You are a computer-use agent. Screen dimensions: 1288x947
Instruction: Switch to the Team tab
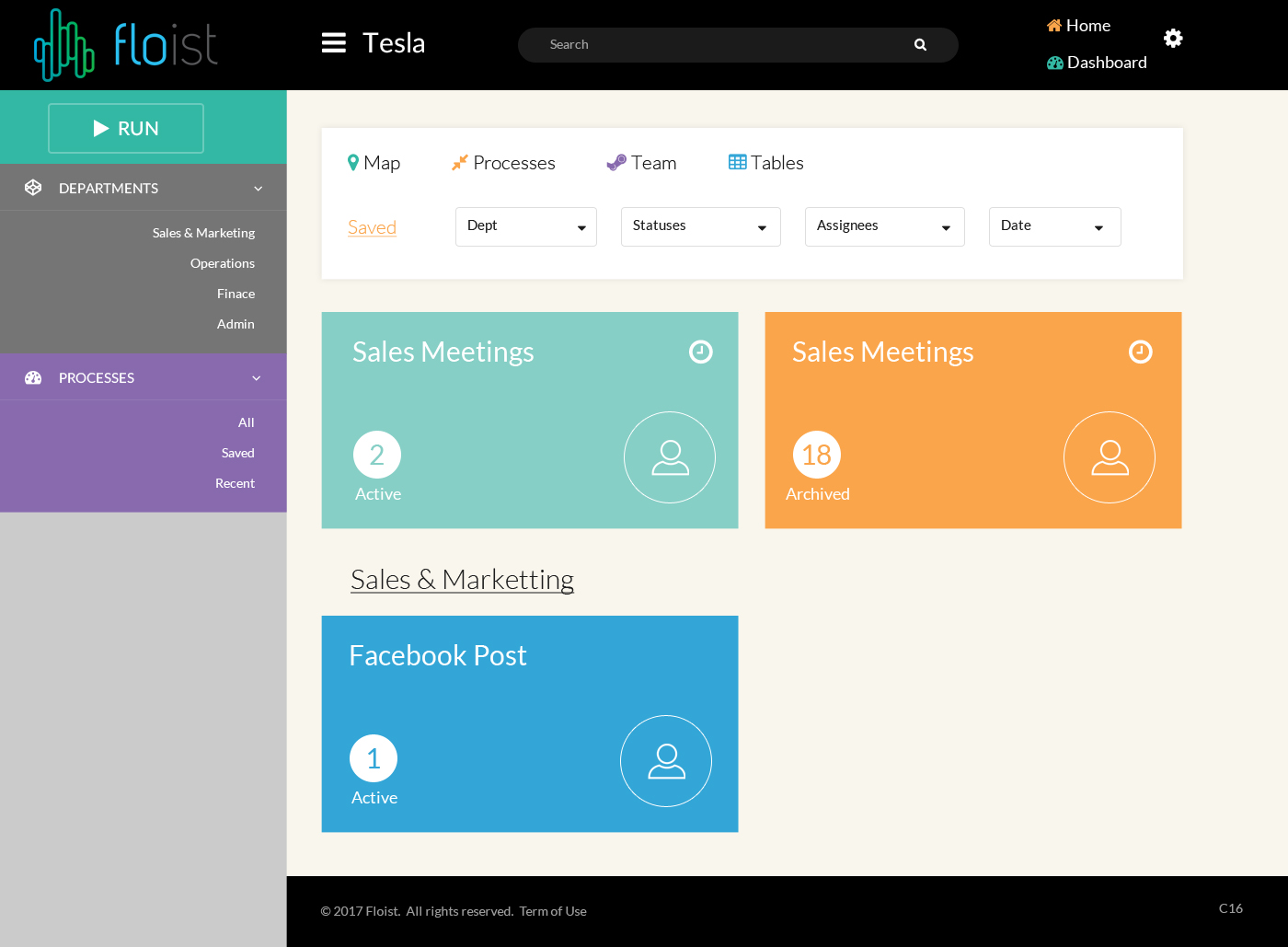coord(641,163)
